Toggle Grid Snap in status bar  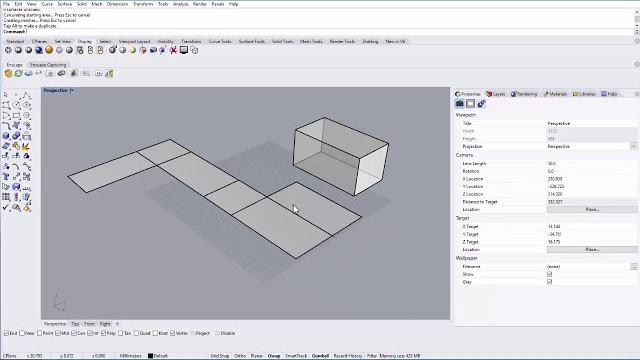point(220,356)
